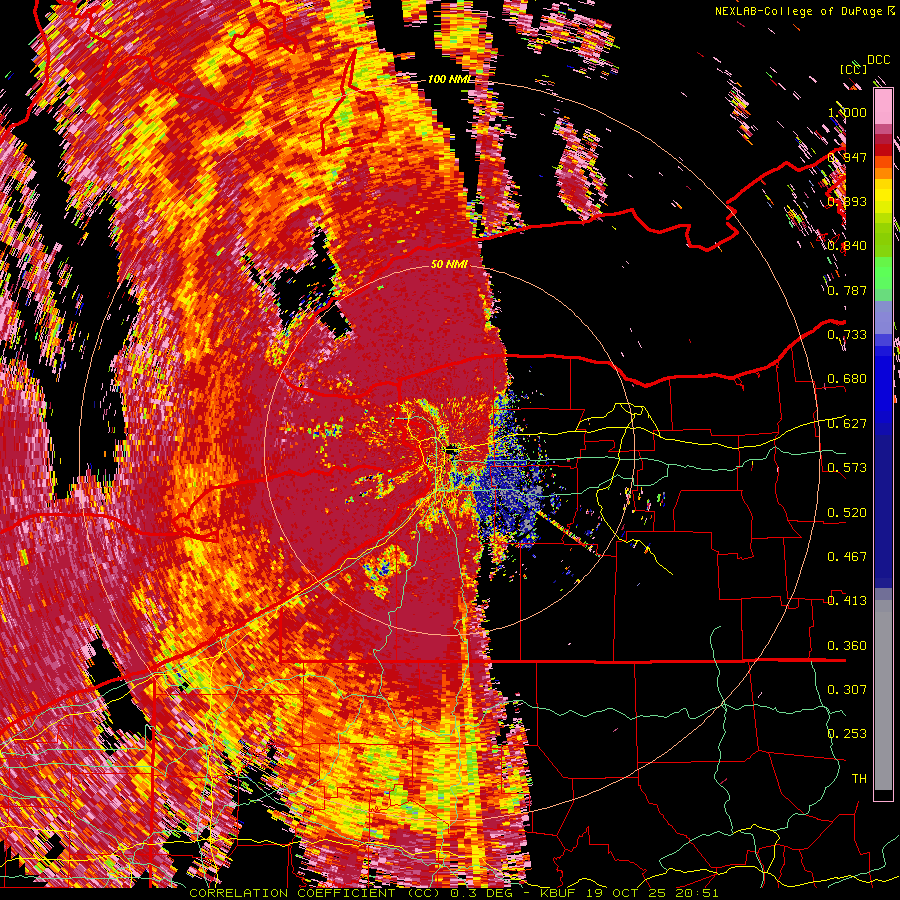Click the 0.947 legend value
This screenshot has height=900, width=900.
coord(847,157)
